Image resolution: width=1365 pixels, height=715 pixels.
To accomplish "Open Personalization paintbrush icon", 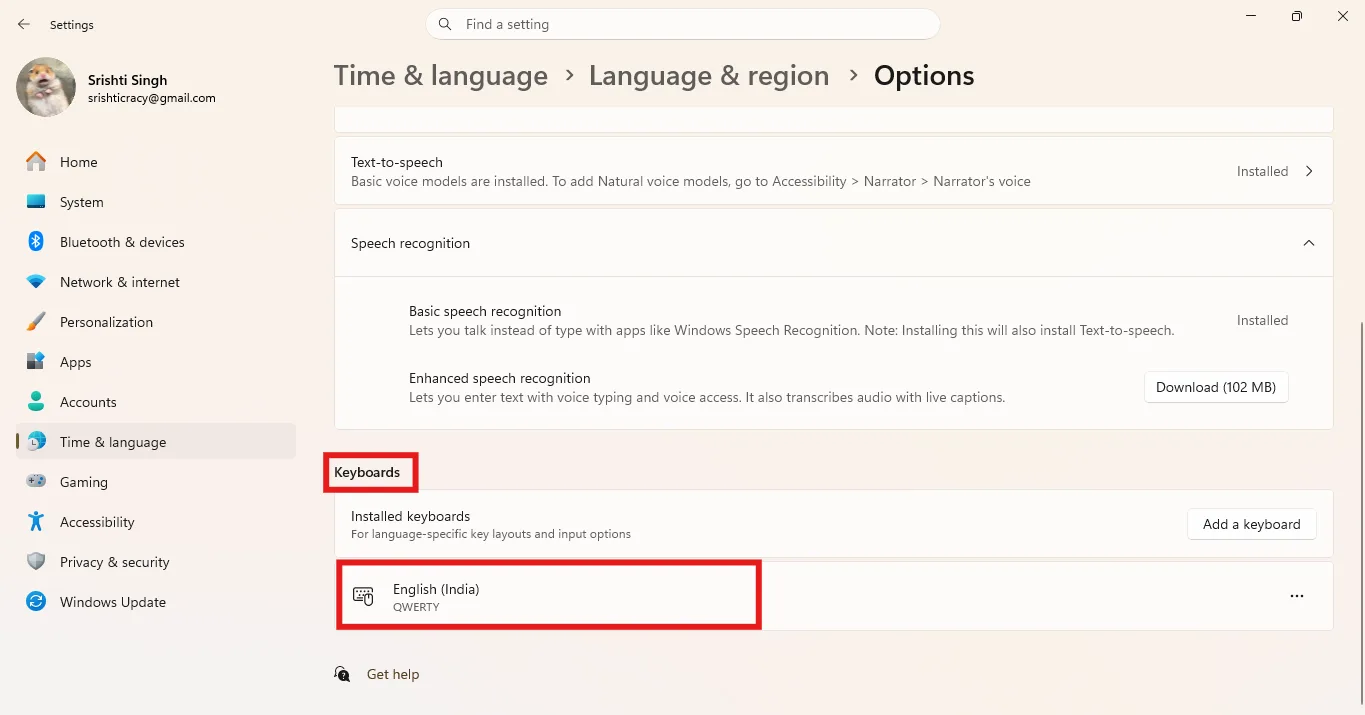I will tap(36, 322).
